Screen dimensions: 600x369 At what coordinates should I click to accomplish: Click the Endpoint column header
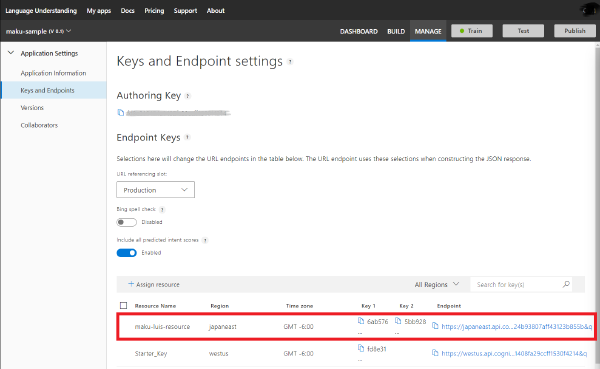(x=449, y=306)
